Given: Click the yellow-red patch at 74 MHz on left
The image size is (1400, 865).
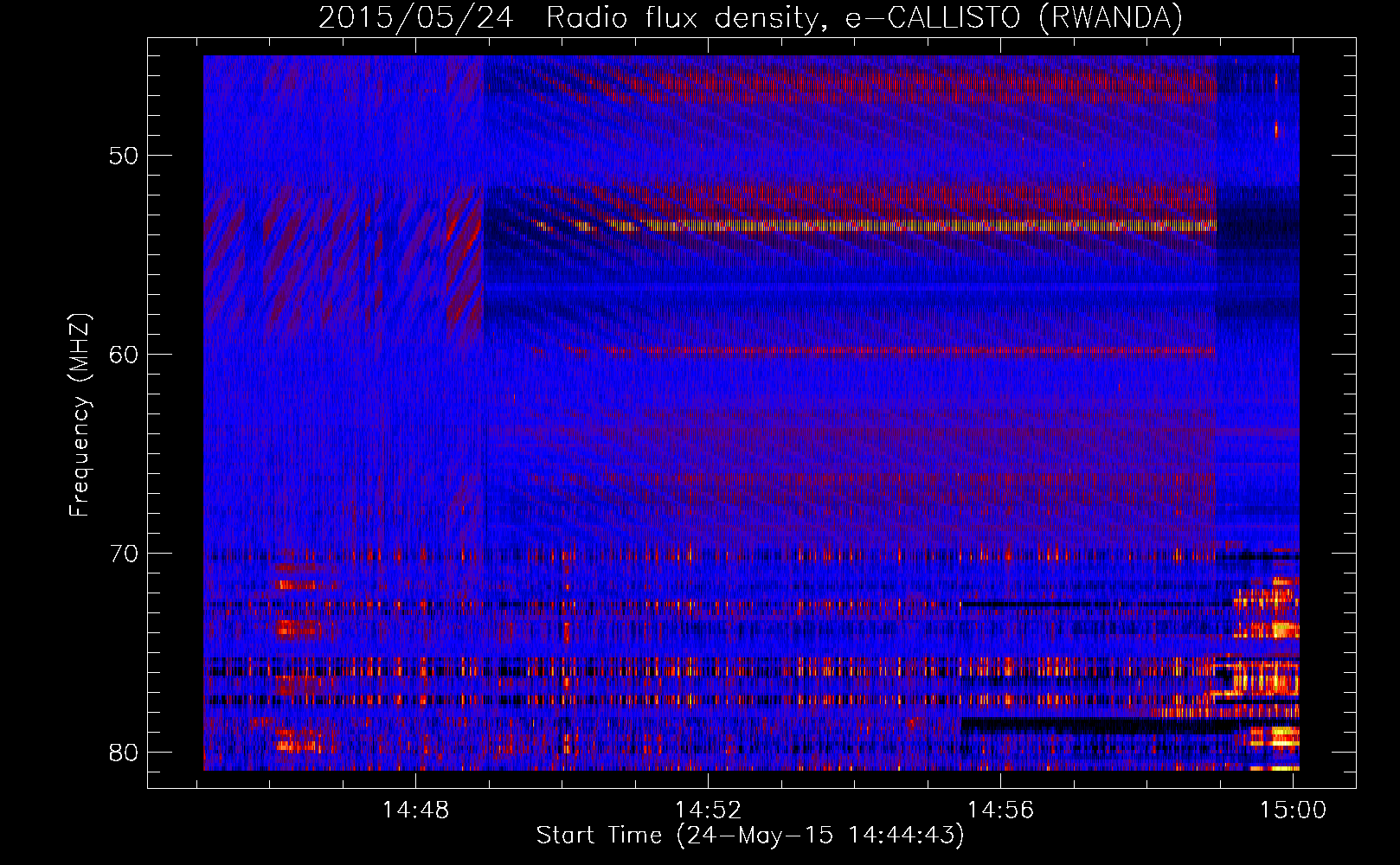Looking at the screenshot, I should [294, 629].
